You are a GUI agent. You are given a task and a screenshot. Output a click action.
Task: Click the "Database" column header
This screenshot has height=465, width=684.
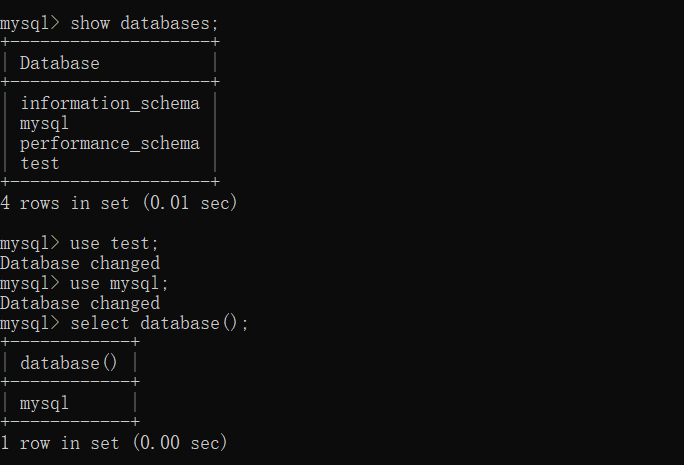point(60,63)
